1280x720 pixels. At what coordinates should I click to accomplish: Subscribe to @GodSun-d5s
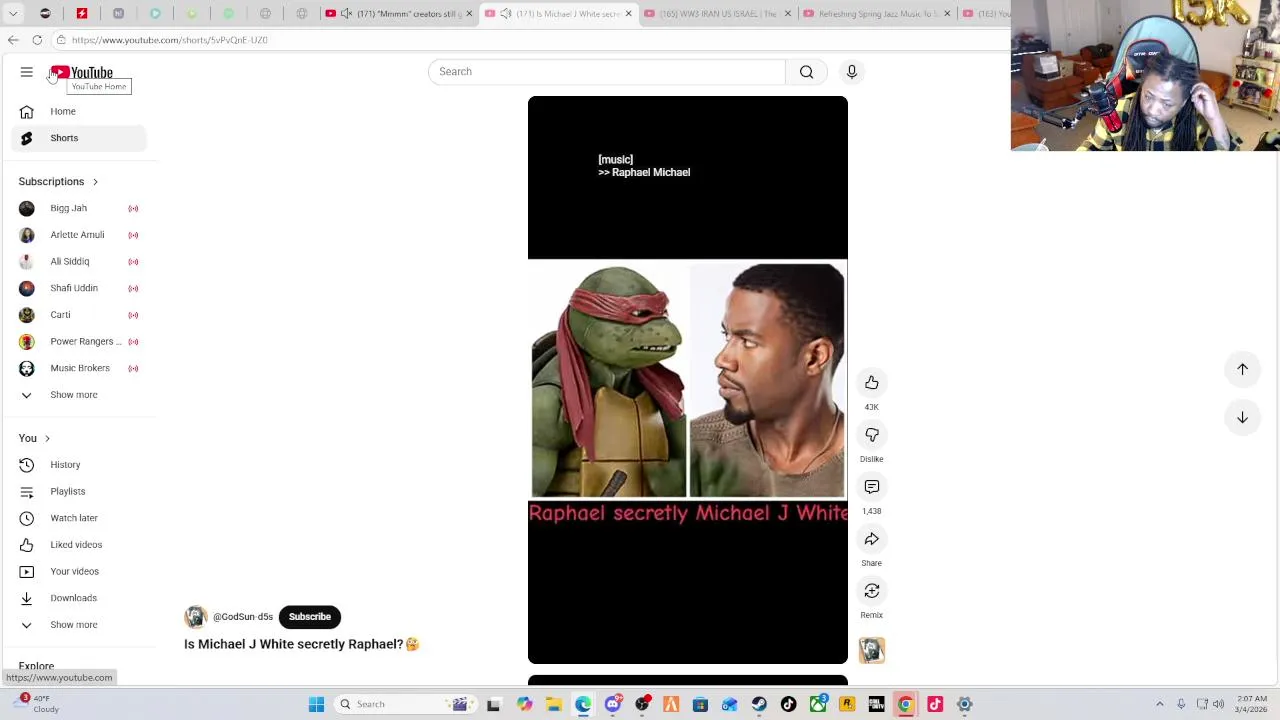(309, 617)
